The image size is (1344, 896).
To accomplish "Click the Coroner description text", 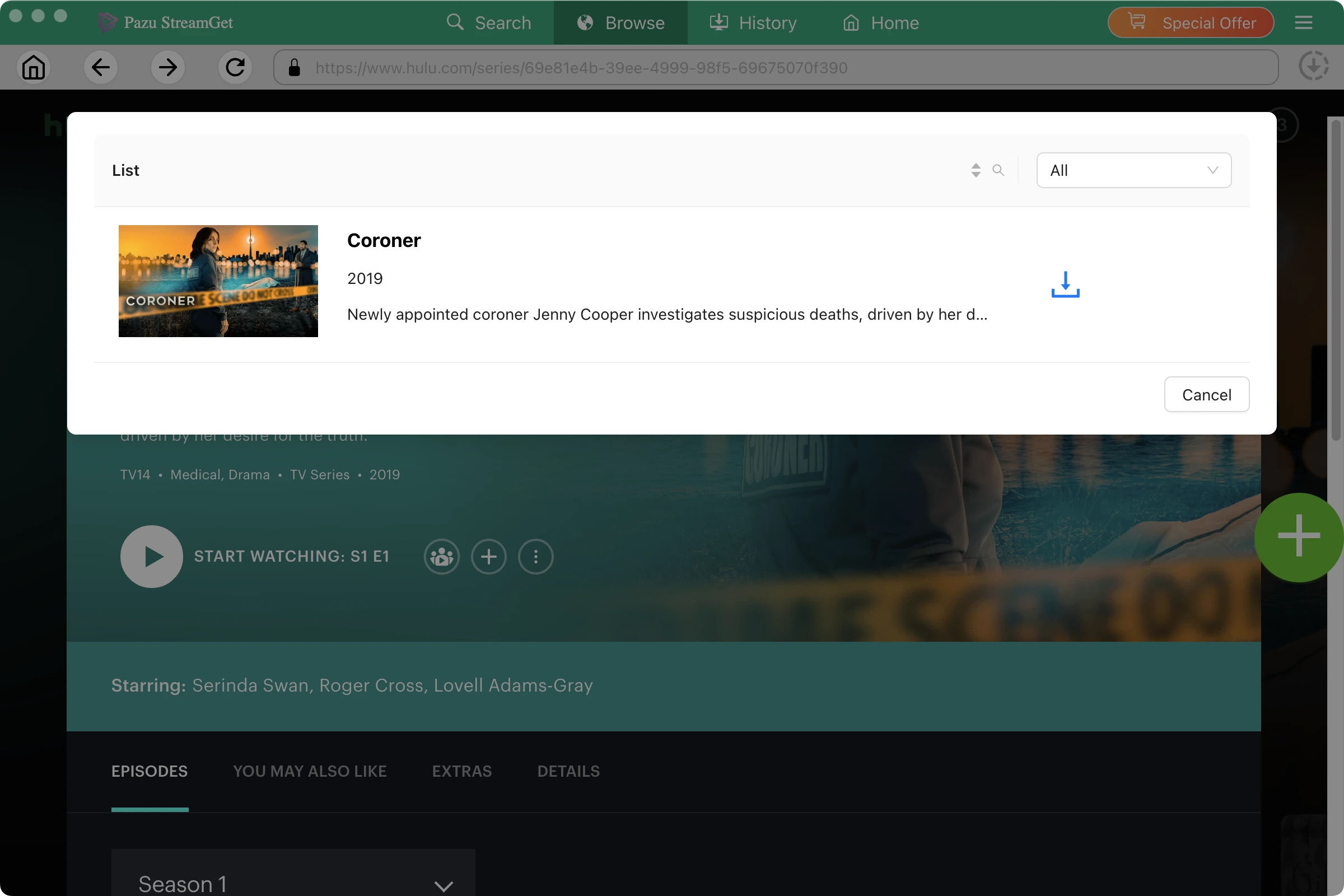I will pyautogui.click(x=667, y=314).
